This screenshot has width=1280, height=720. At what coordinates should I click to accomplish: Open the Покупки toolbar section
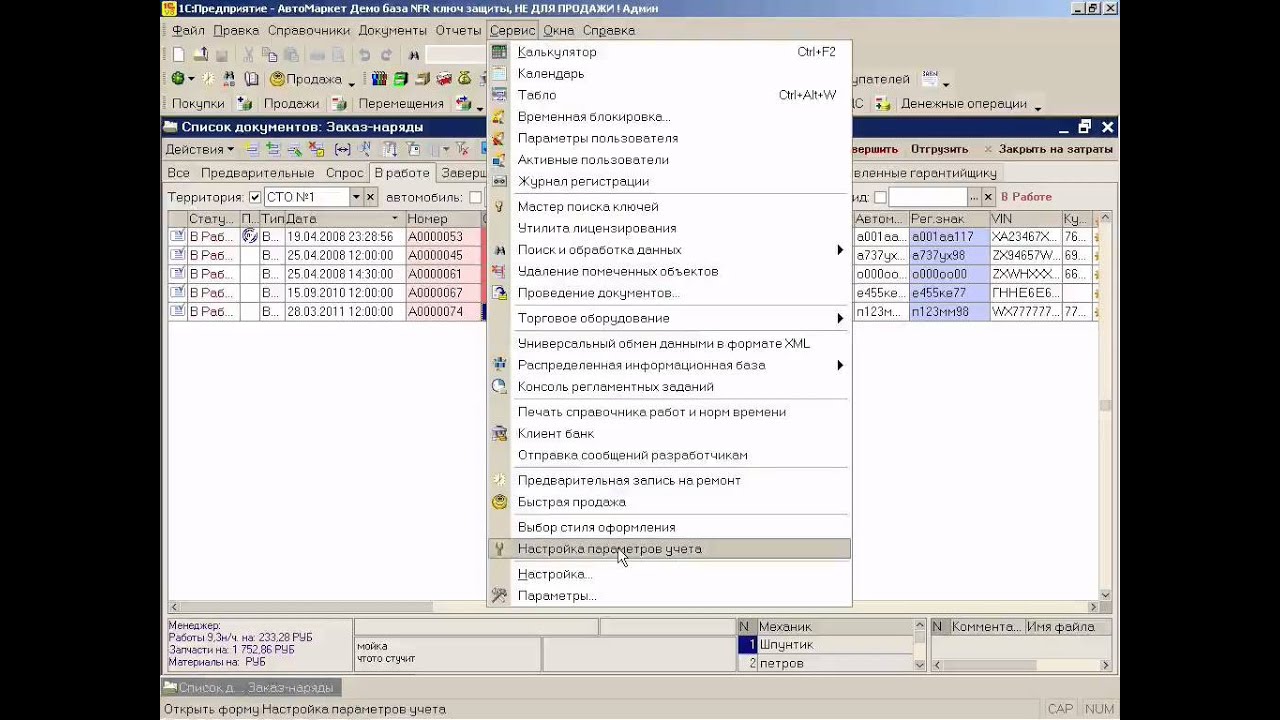click(198, 103)
